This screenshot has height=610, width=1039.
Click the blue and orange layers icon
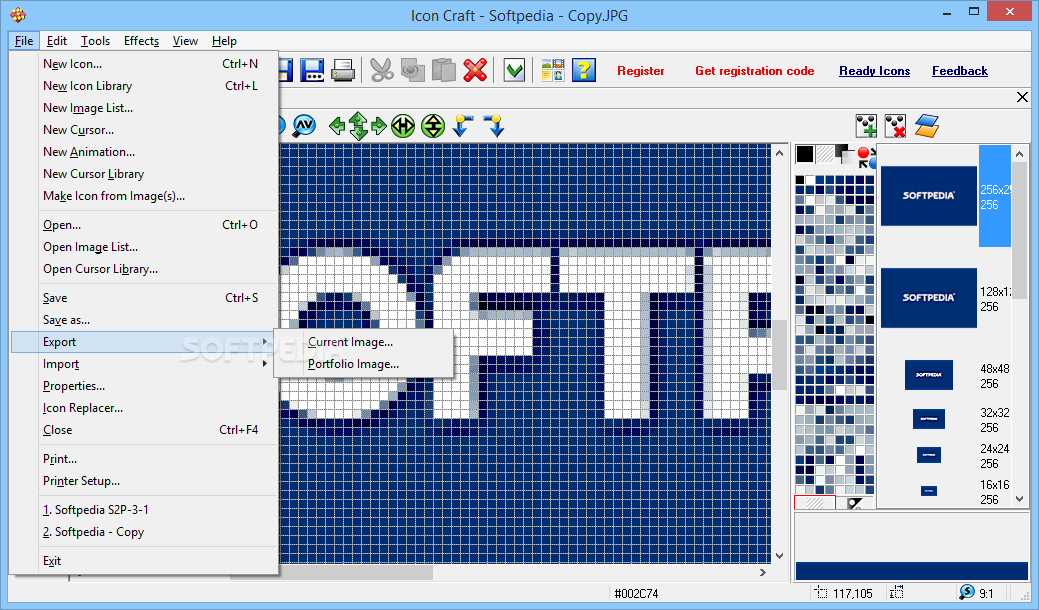(926, 126)
